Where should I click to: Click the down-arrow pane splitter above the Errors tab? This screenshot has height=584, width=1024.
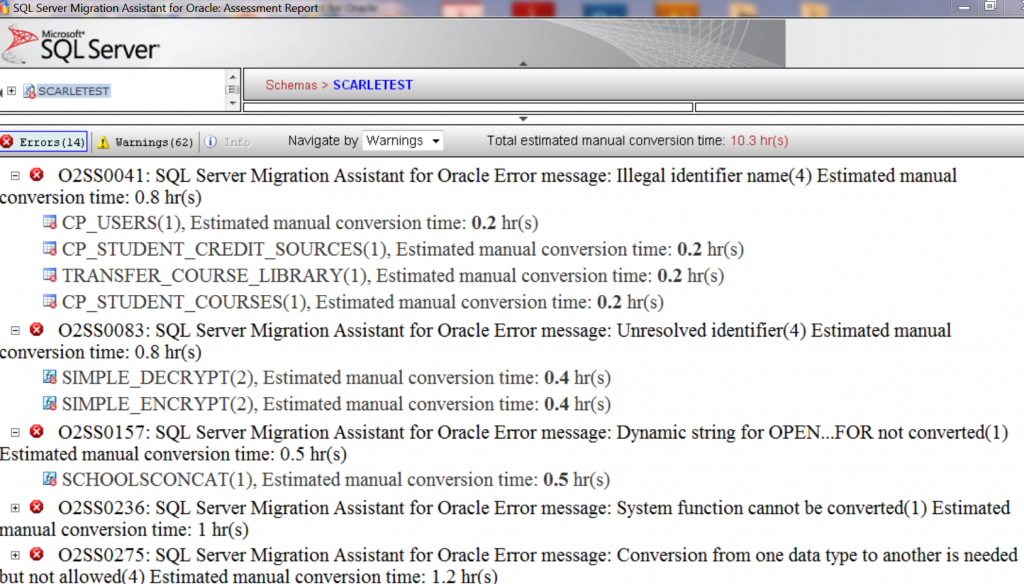523,119
